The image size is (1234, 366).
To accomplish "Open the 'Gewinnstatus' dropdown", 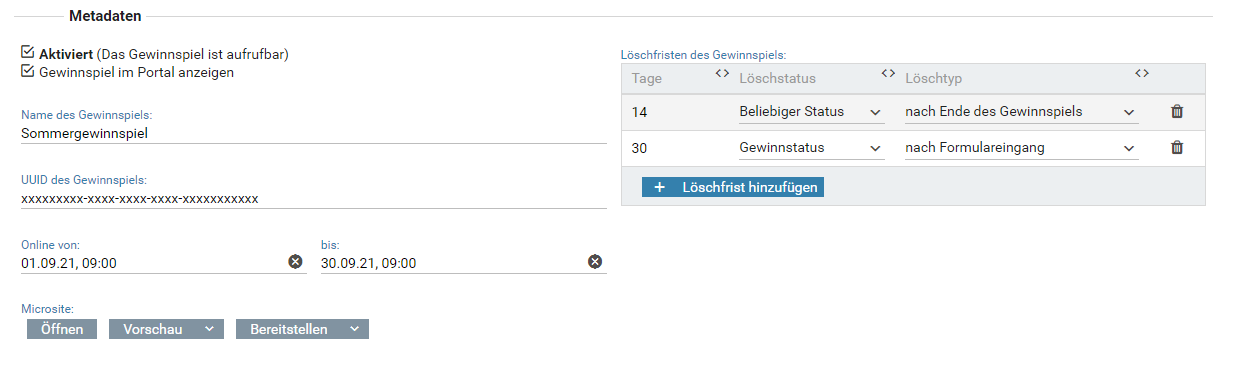I will tap(811, 147).
